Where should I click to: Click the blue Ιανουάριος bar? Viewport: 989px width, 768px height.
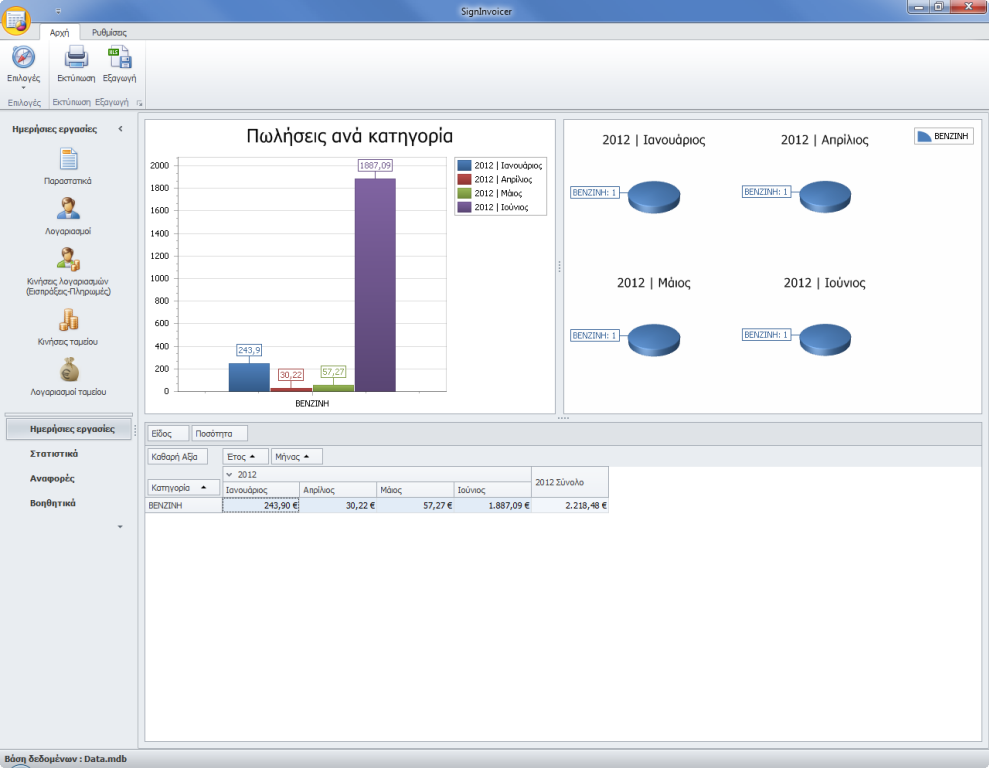click(x=249, y=377)
